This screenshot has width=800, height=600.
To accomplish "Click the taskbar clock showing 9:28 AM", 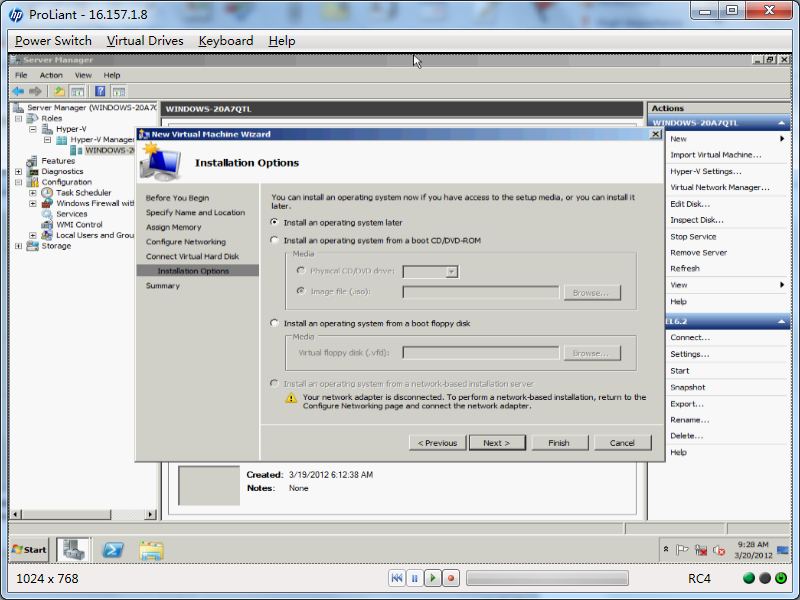I will [753, 550].
